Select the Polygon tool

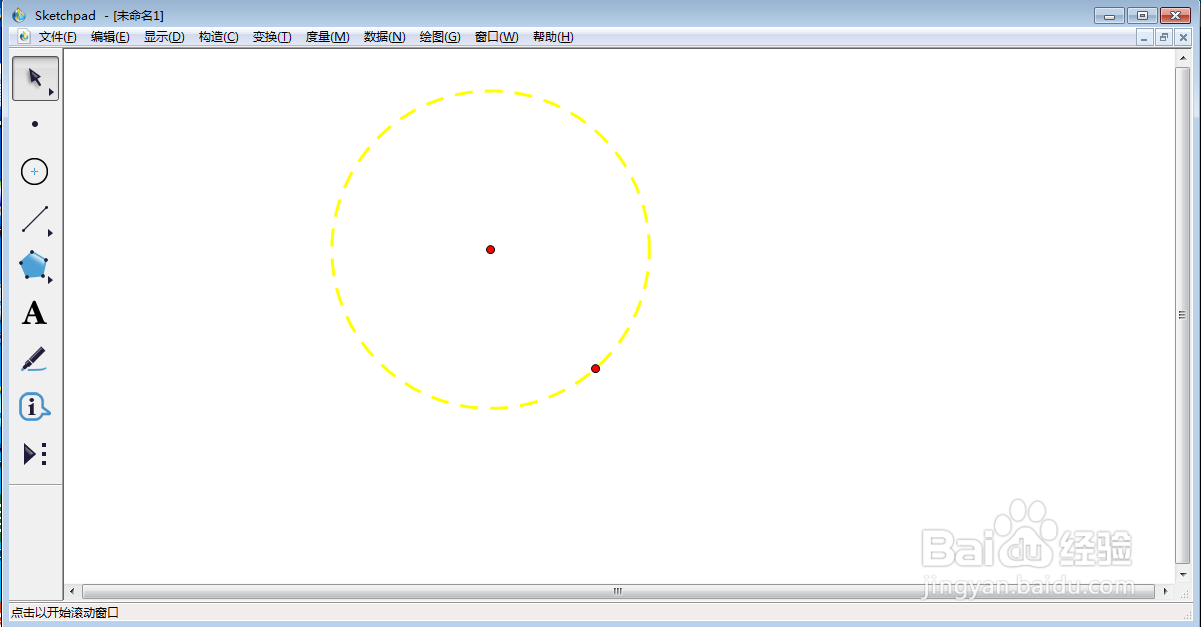point(35,266)
